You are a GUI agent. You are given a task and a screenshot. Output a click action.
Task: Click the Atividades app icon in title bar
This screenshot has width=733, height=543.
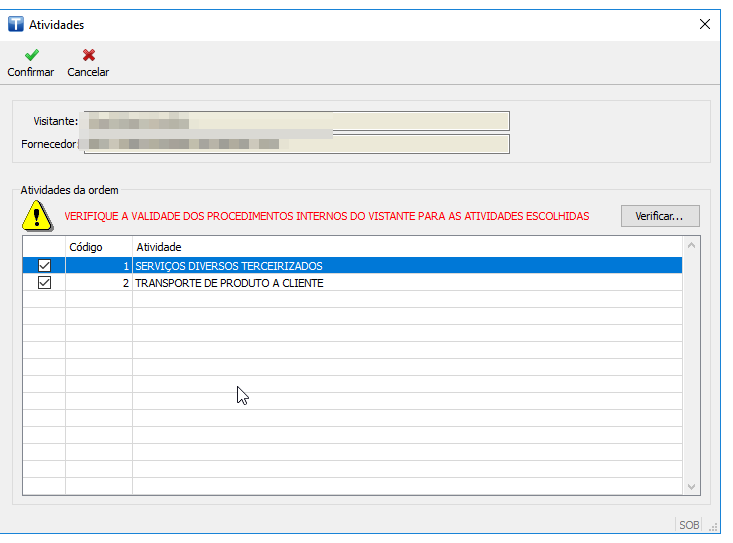point(15,24)
